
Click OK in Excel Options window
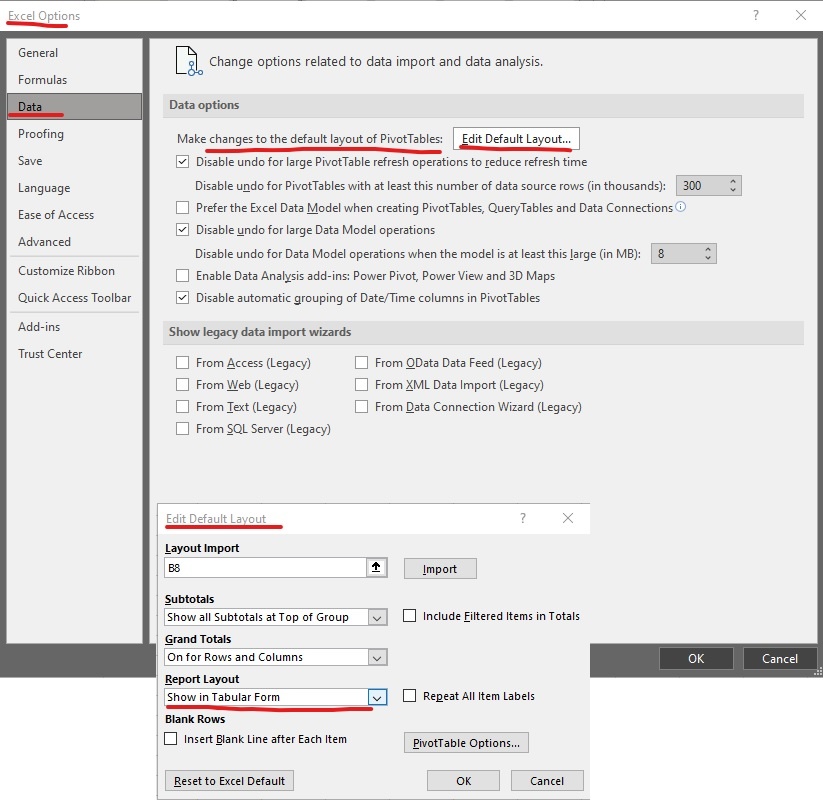point(696,658)
